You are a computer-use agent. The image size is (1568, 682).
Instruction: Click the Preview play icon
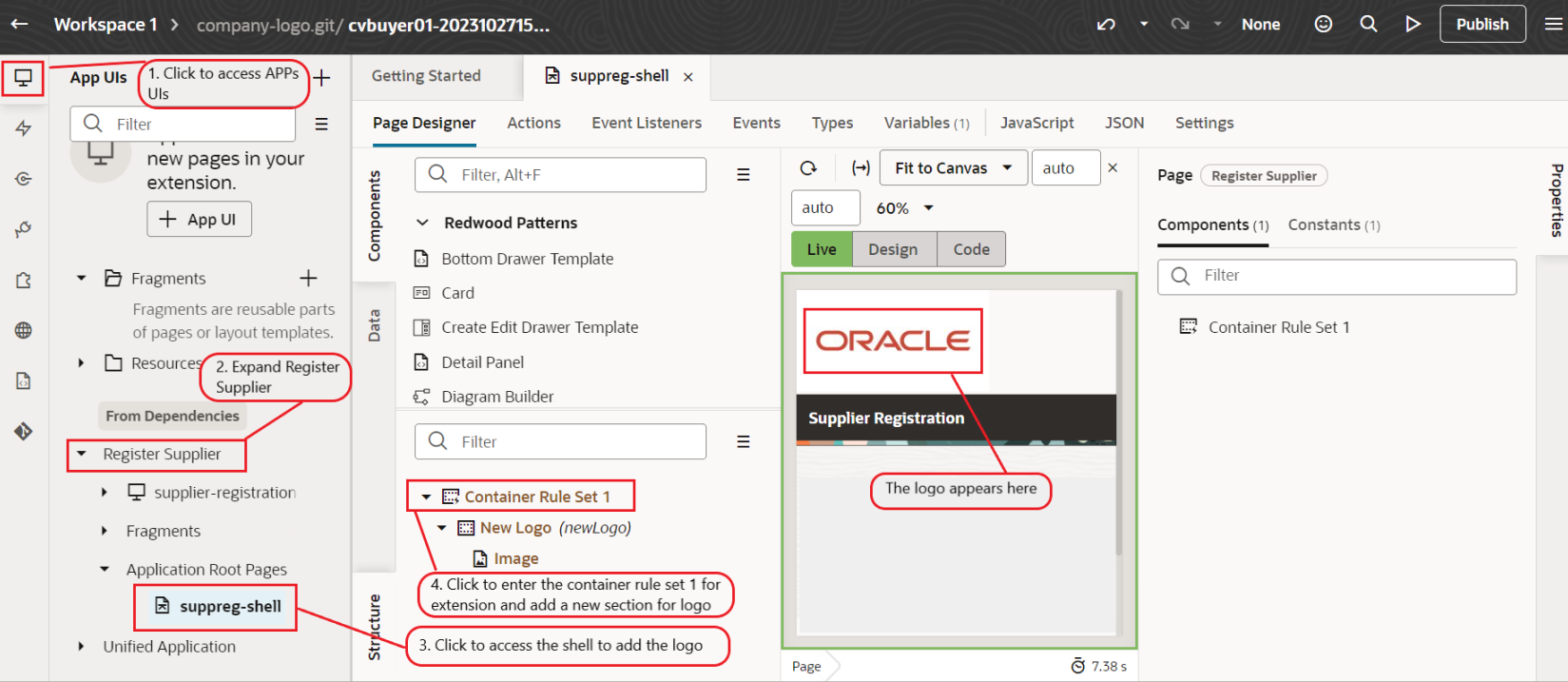pyautogui.click(x=1413, y=24)
